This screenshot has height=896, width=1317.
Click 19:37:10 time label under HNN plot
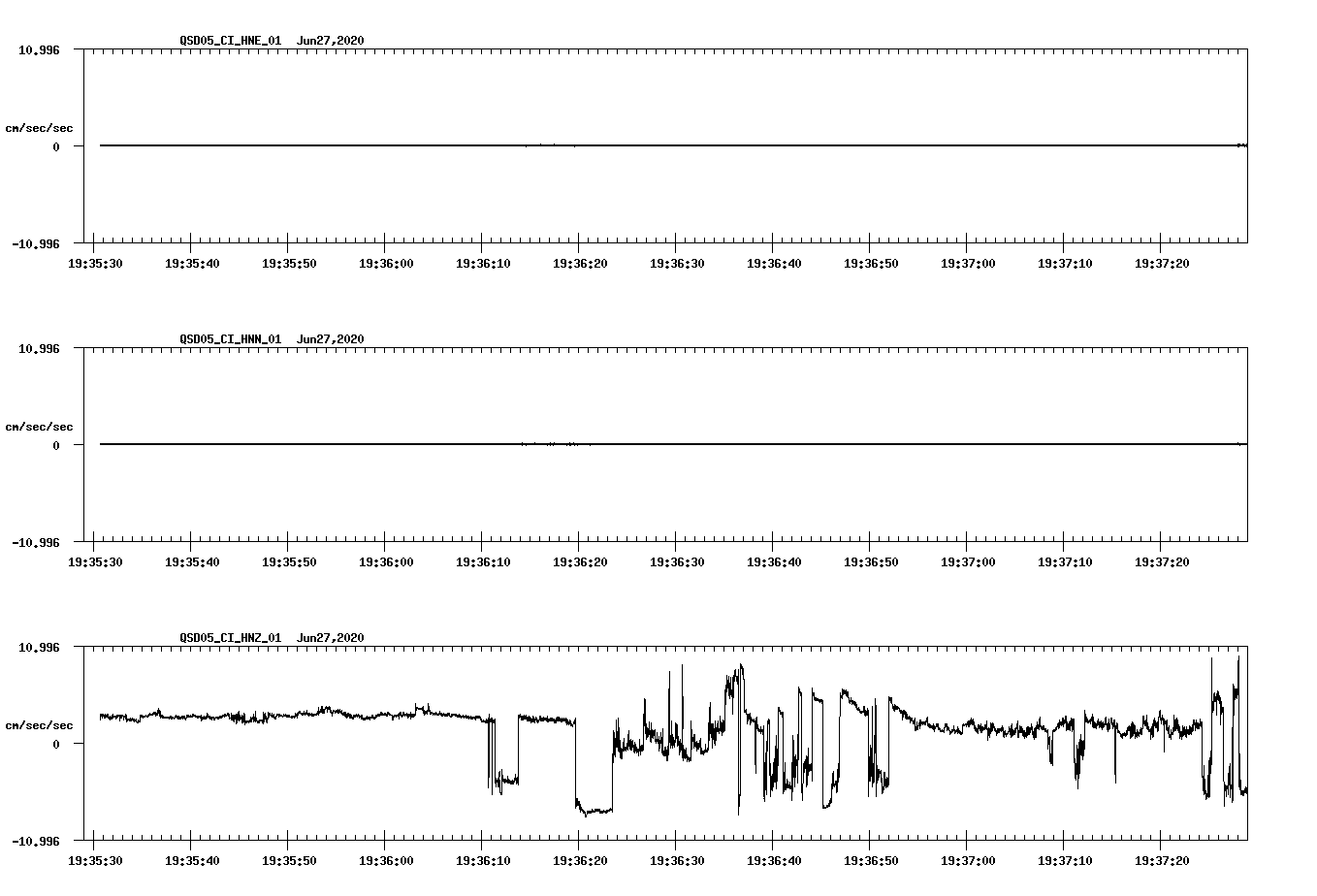coord(1065,561)
